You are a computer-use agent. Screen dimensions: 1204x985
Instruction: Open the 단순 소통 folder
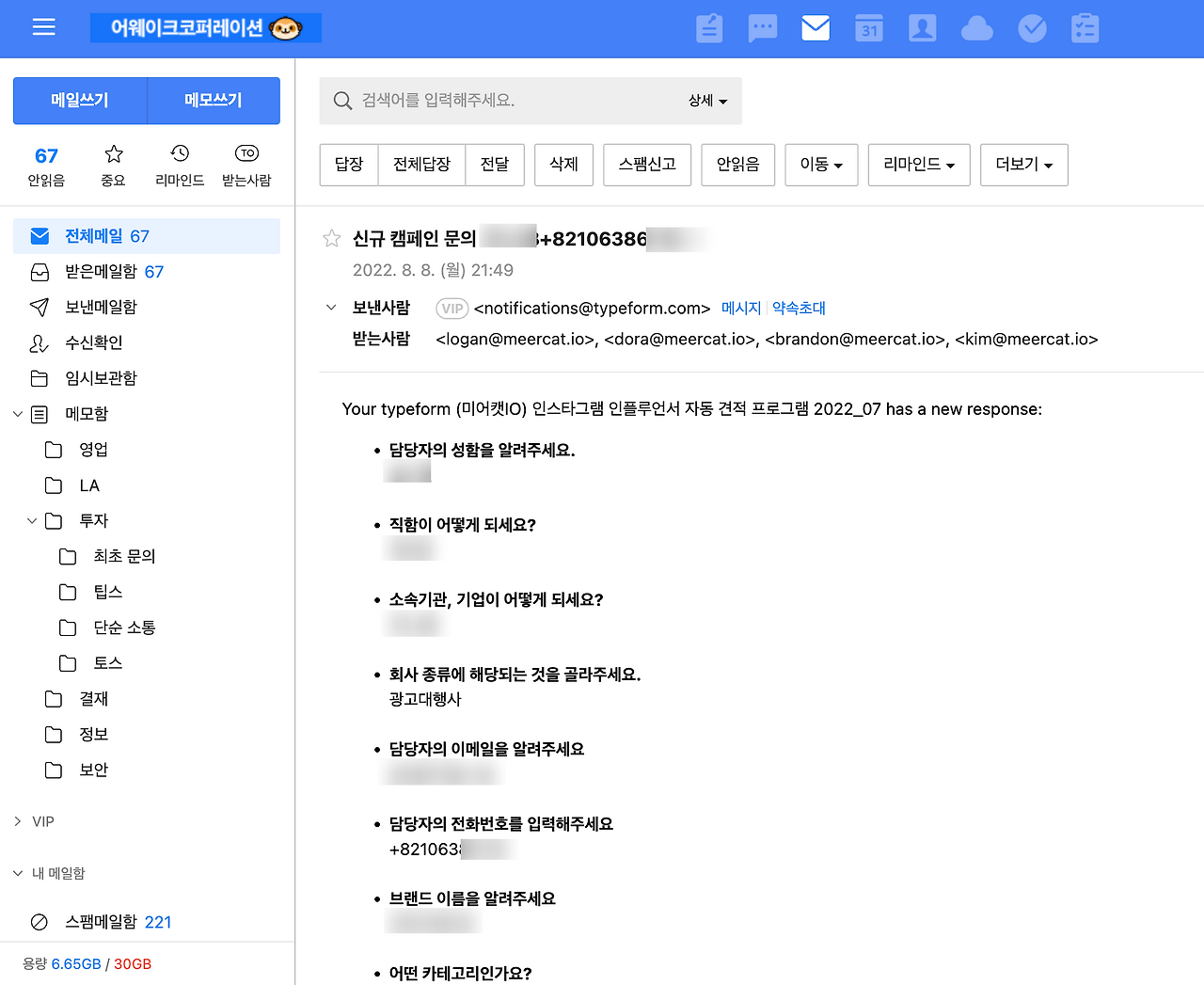[x=124, y=628]
